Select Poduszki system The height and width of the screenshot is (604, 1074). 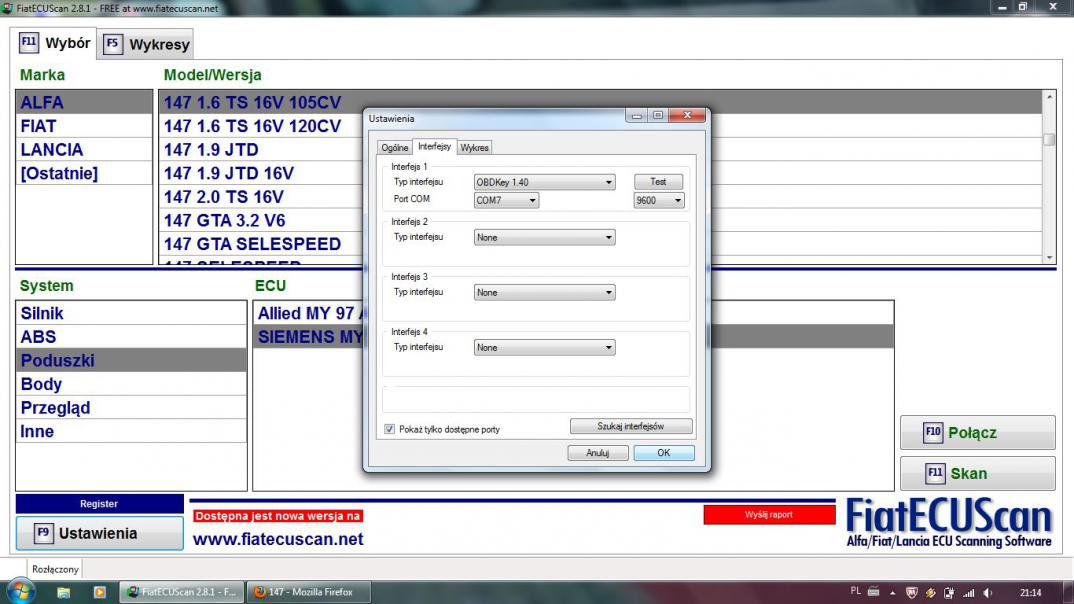[x=131, y=360]
